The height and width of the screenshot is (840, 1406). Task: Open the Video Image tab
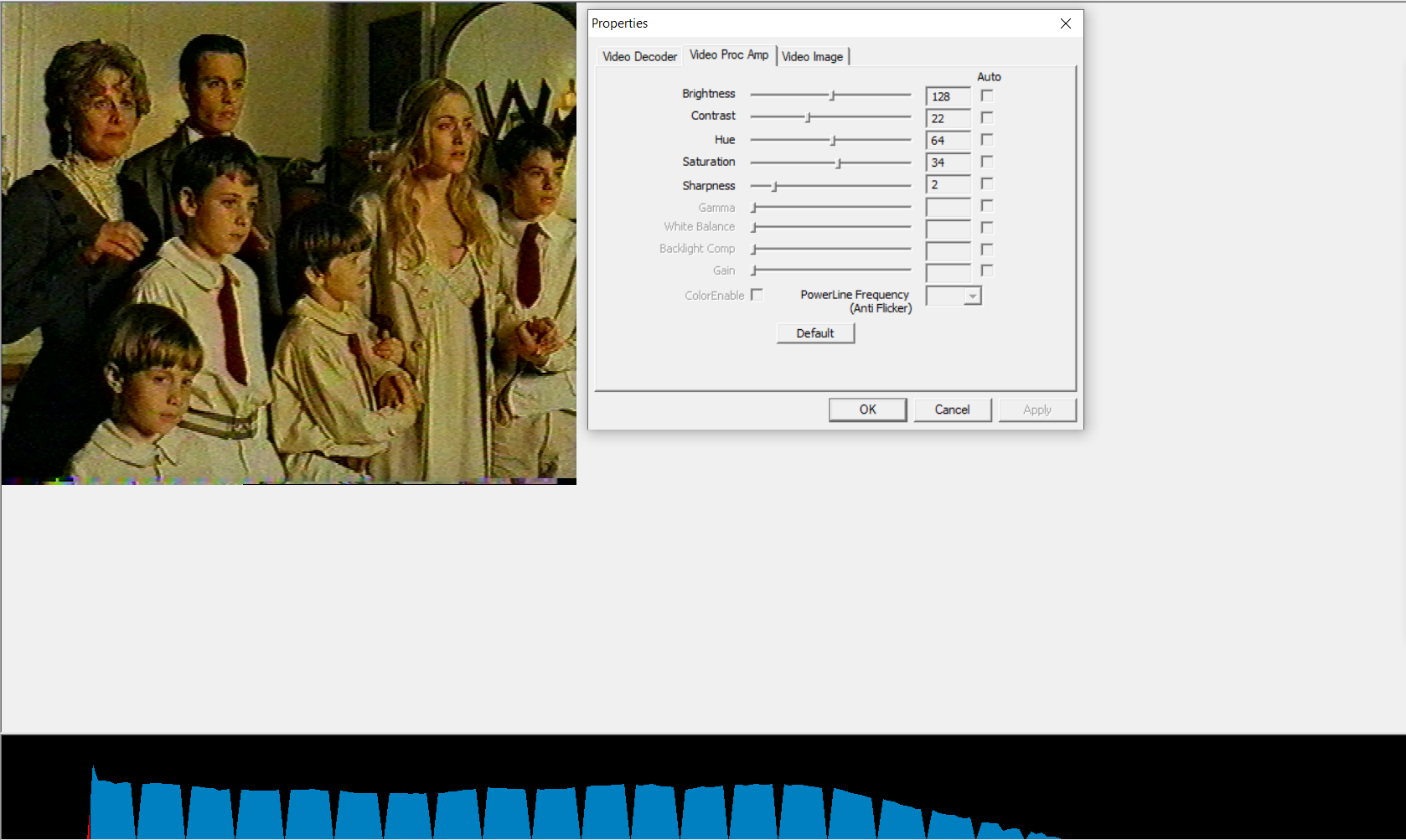click(813, 56)
